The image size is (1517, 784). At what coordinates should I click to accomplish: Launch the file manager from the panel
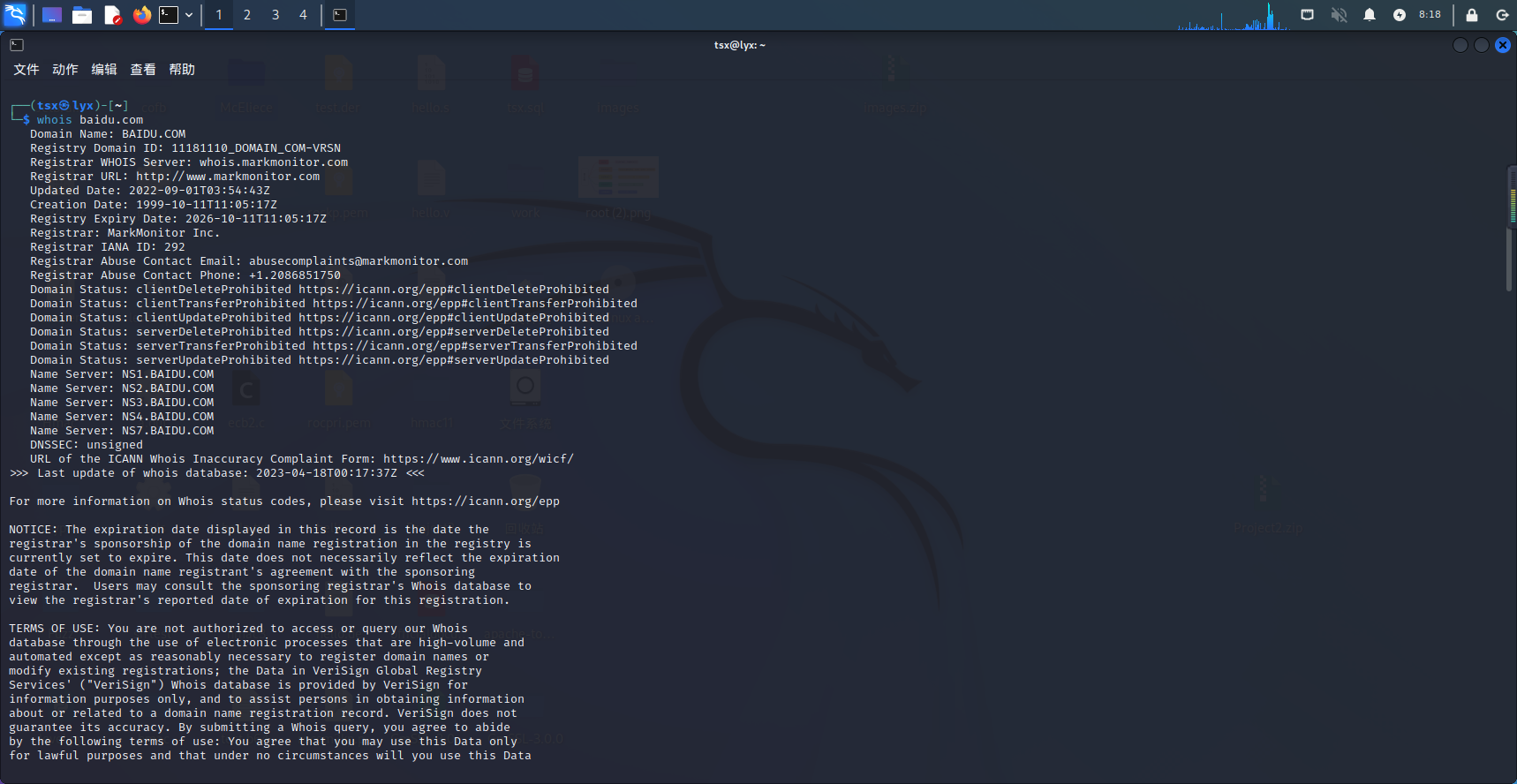pyautogui.click(x=82, y=15)
